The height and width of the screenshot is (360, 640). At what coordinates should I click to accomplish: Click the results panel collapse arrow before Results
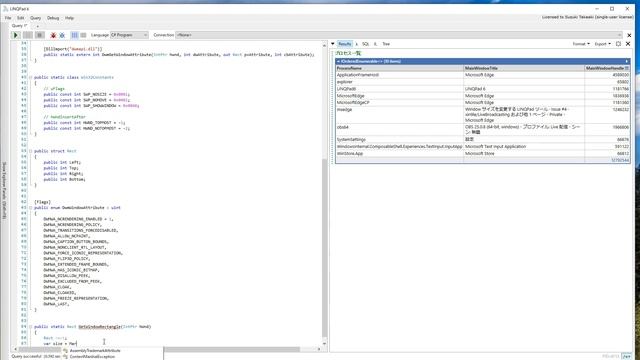[x=333, y=44]
